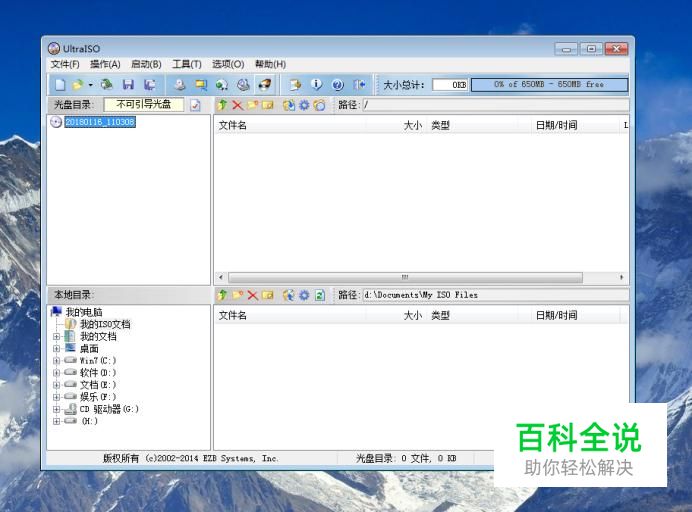
Task: Open the dropdown arrow beside Open icon
Action: click(x=90, y=84)
